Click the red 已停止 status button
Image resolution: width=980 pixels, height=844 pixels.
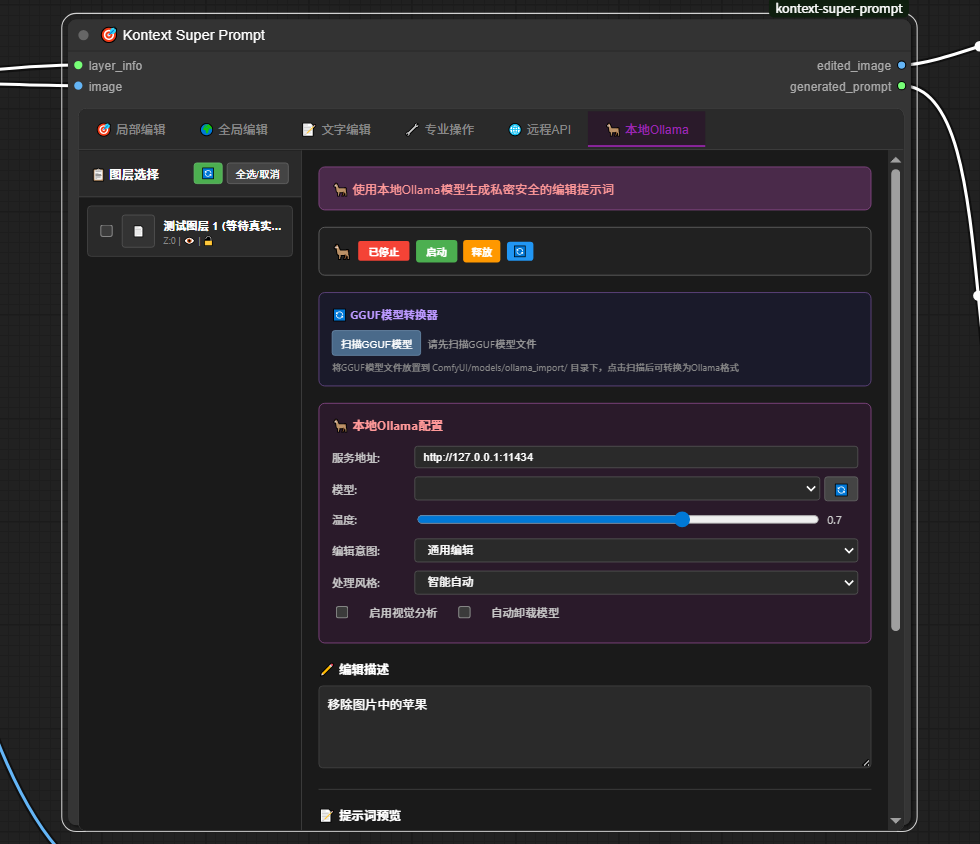click(x=384, y=251)
